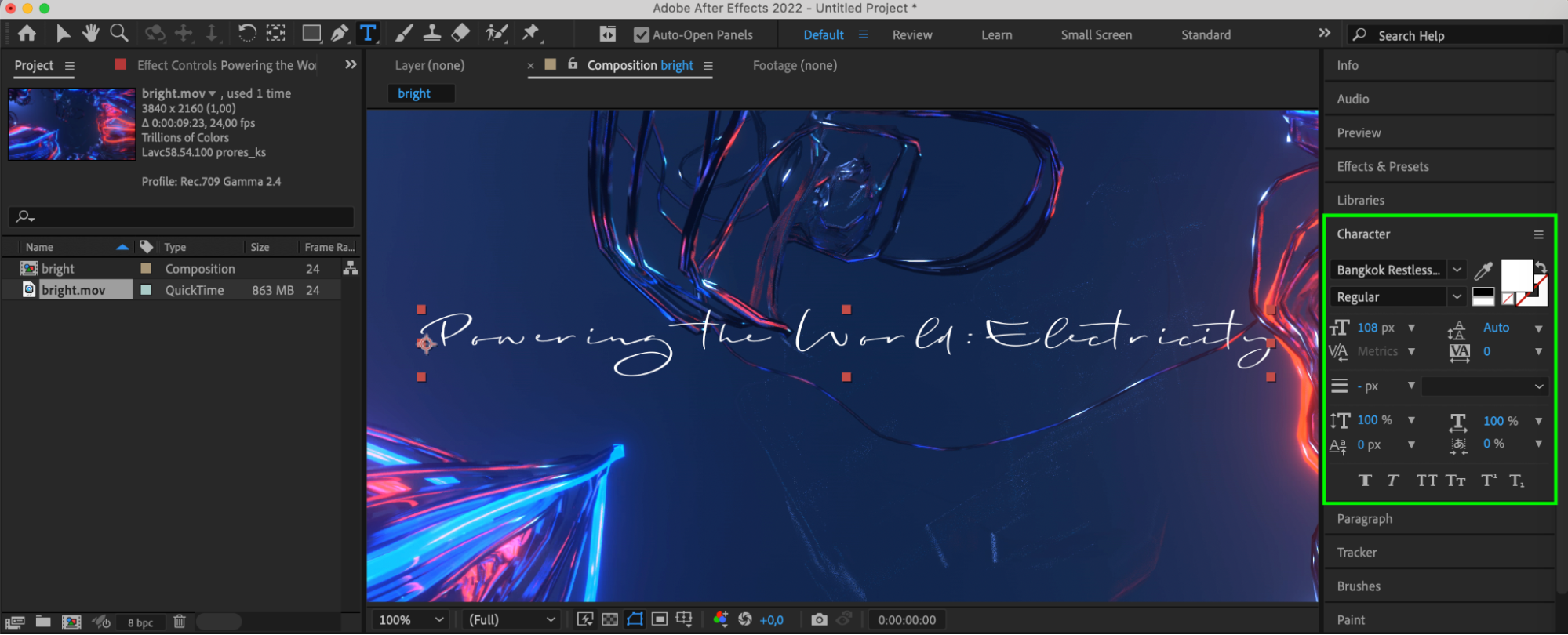Expand the Full resolution dropdown
Screen dimensions: 1568x635
pos(511,619)
